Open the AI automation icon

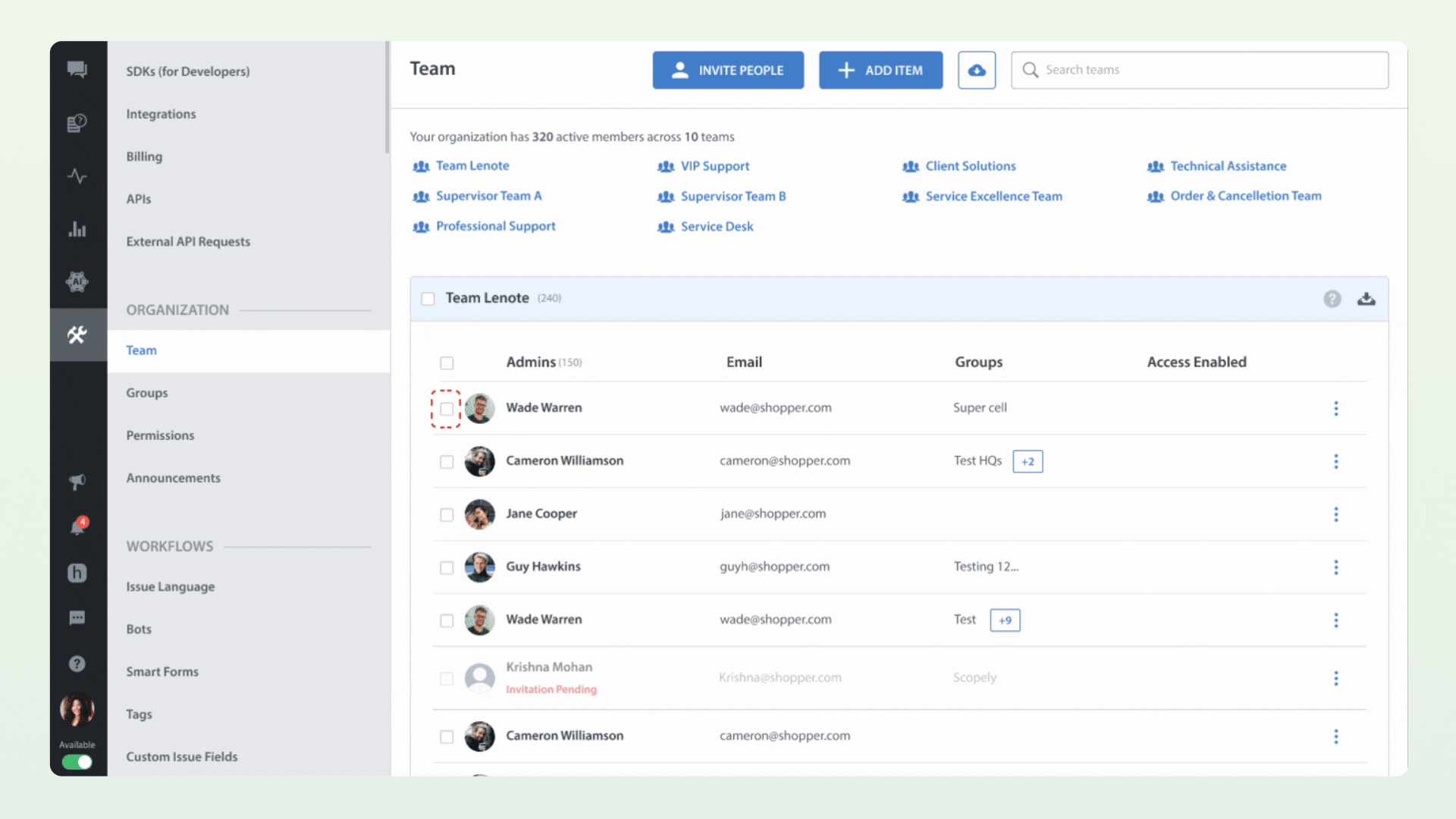(x=78, y=282)
